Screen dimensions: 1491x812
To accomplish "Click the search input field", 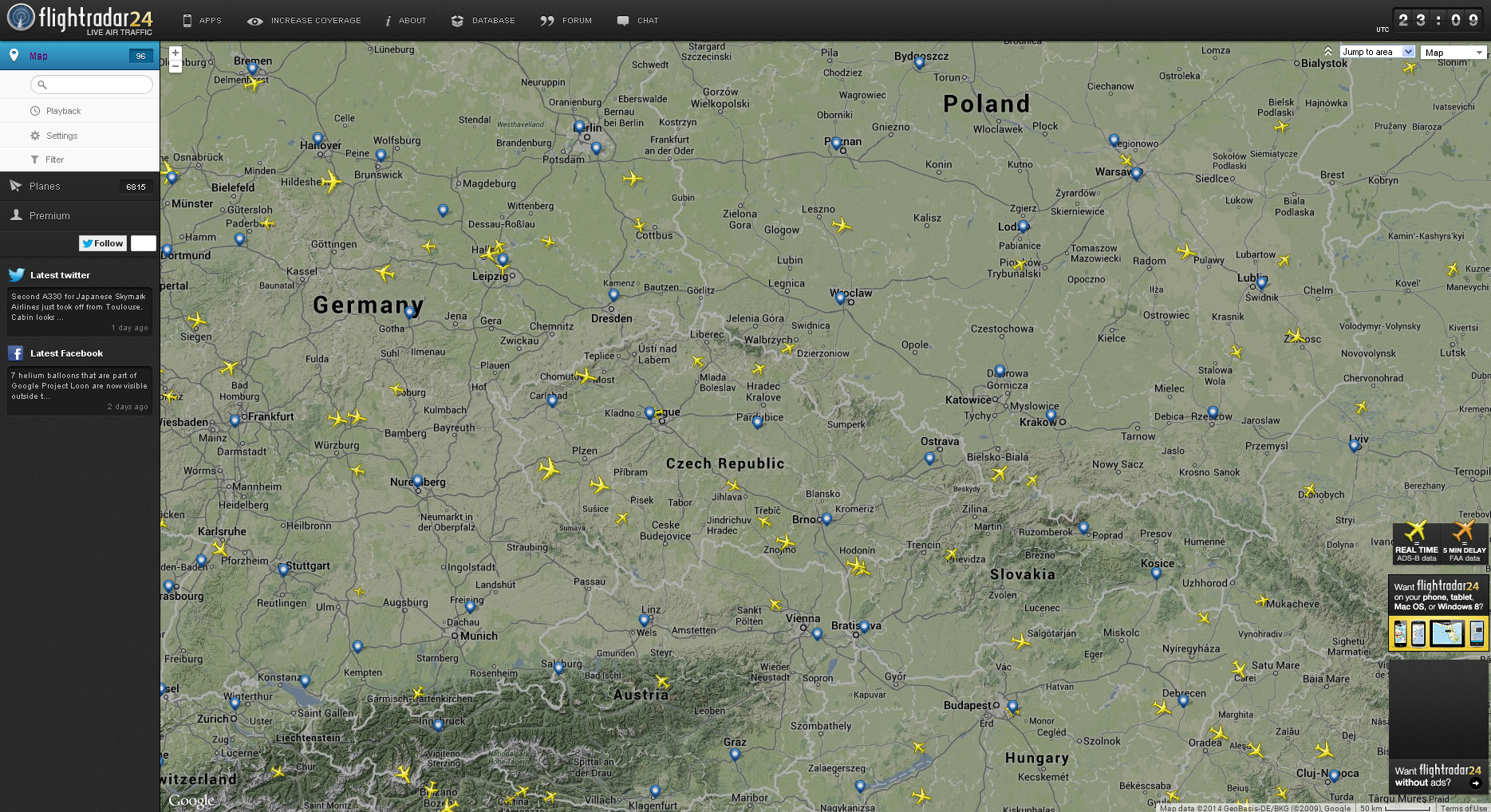I will pos(92,85).
